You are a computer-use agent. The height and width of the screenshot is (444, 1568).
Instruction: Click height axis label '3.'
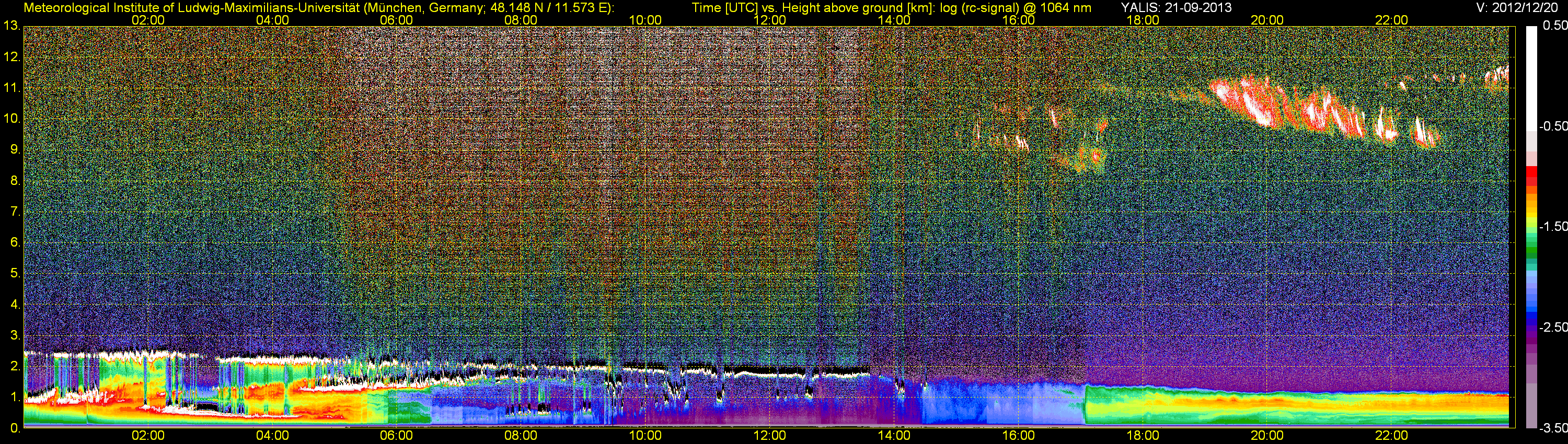pyautogui.click(x=15, y=335)
